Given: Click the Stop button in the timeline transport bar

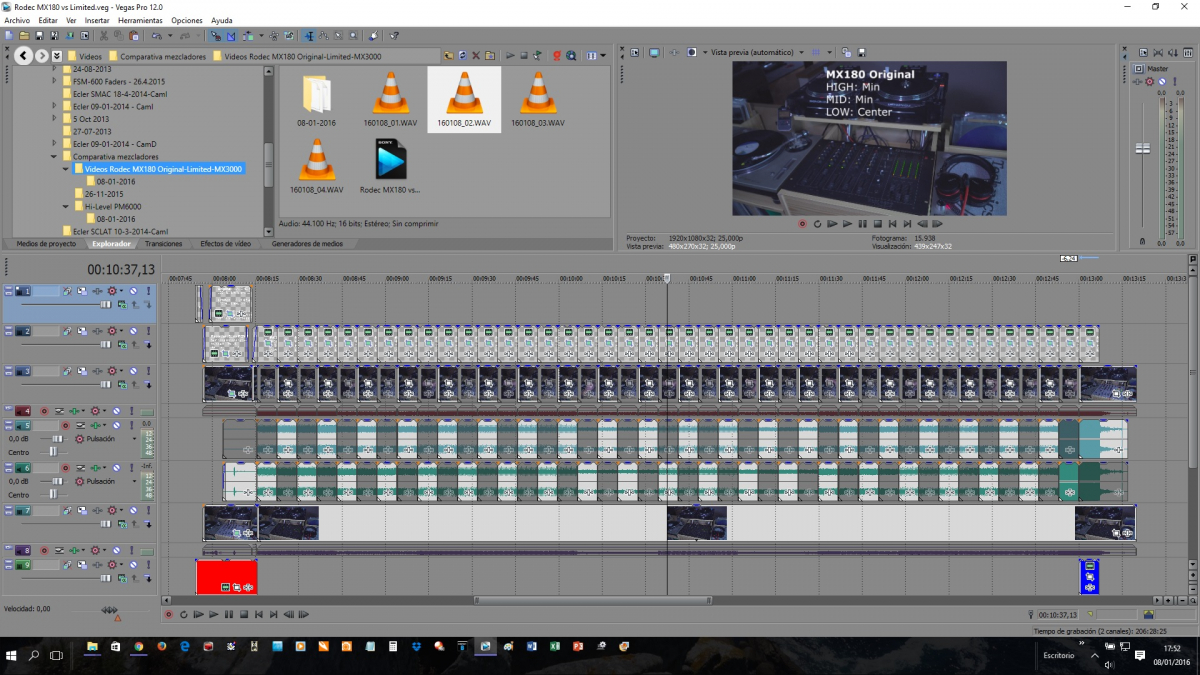Looking at the screenshot, I should pyautogui.click(x=244, y=614).
